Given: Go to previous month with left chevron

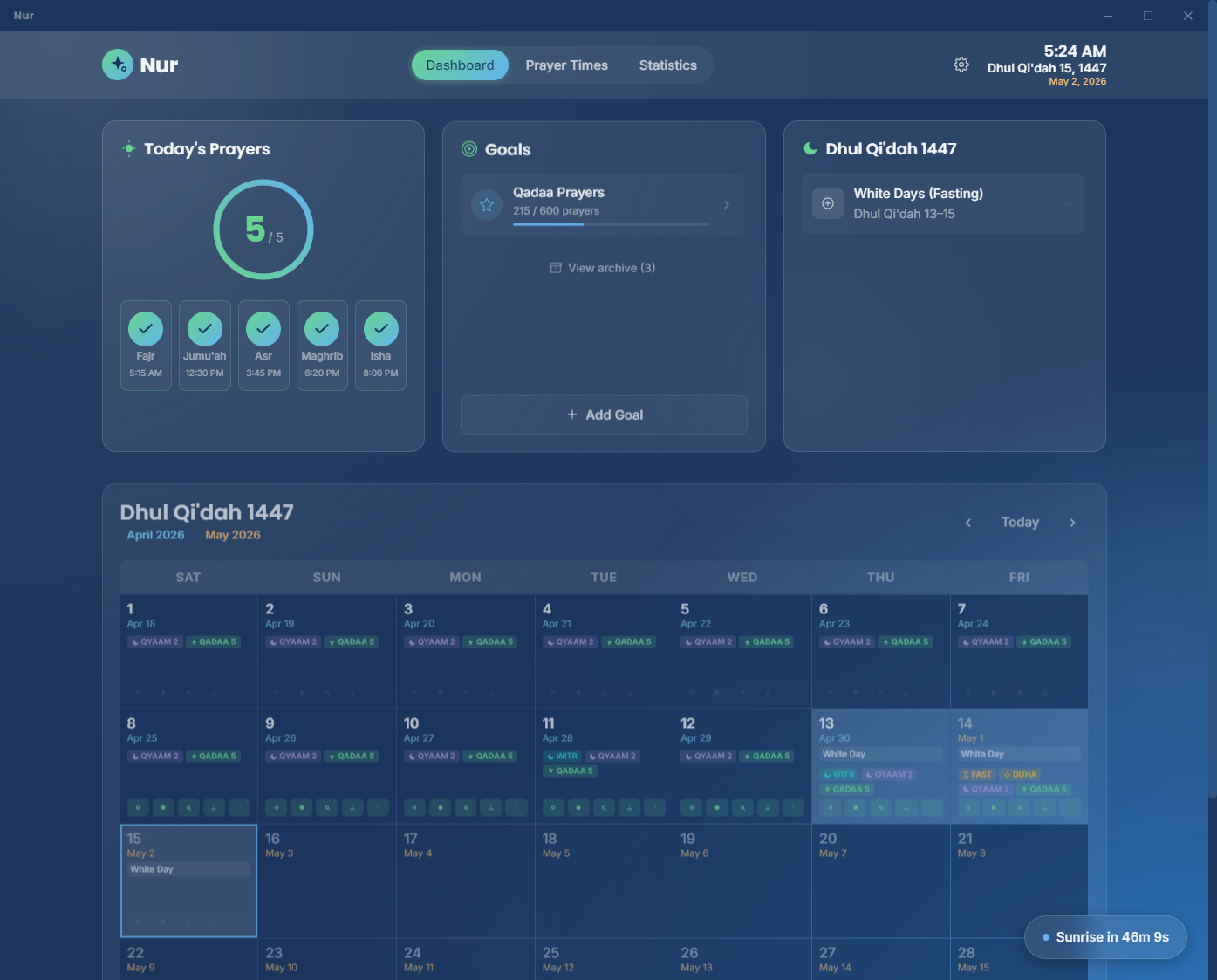Looking at the screenshot, I should pyautogui.click(x=967, y=523).
